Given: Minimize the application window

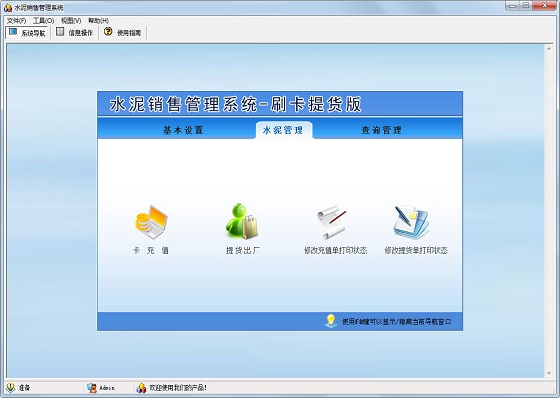Looking at the screenshot, I should coord(512,6).
